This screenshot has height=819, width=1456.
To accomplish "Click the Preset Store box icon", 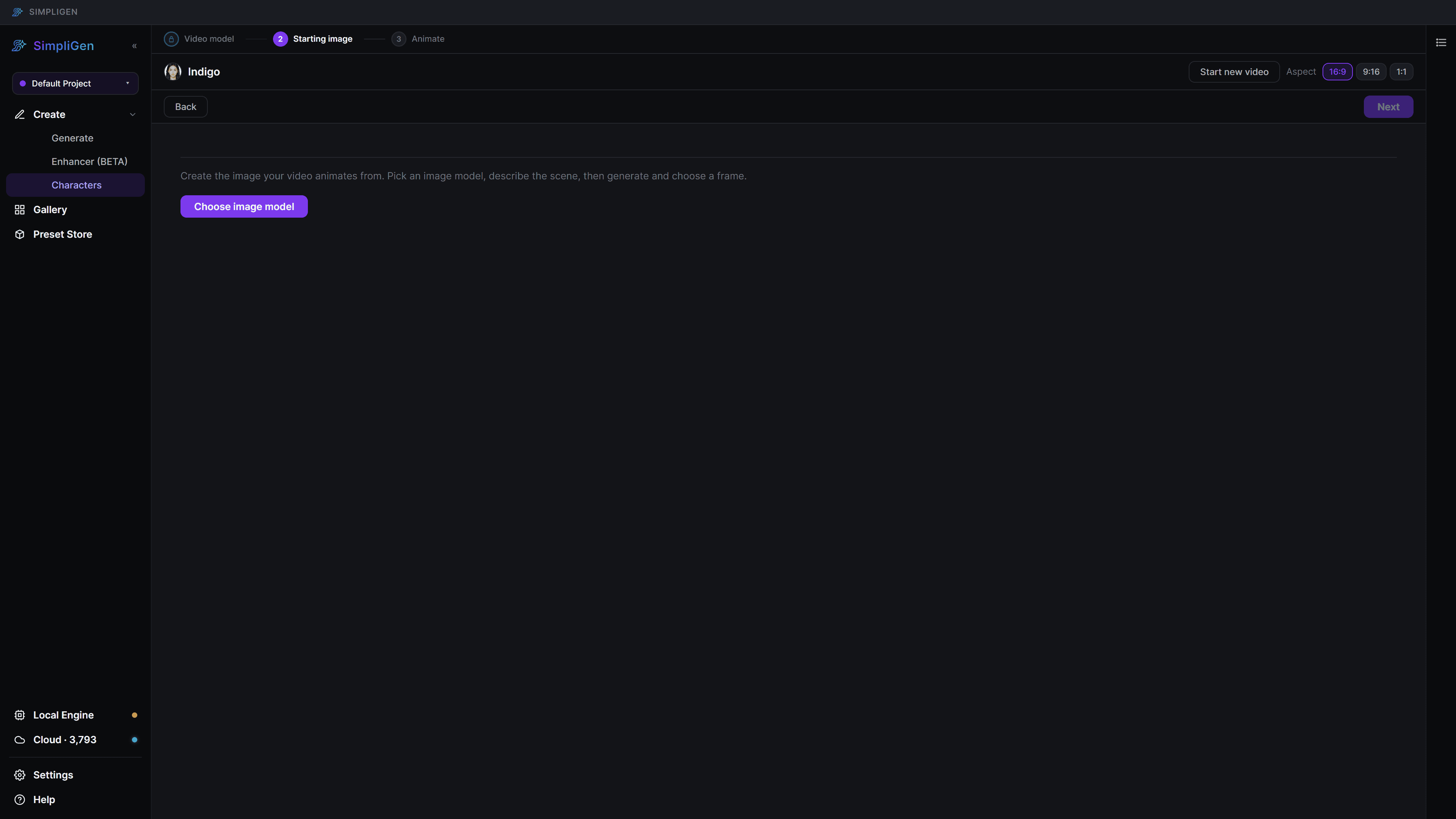I will (20, 234).
